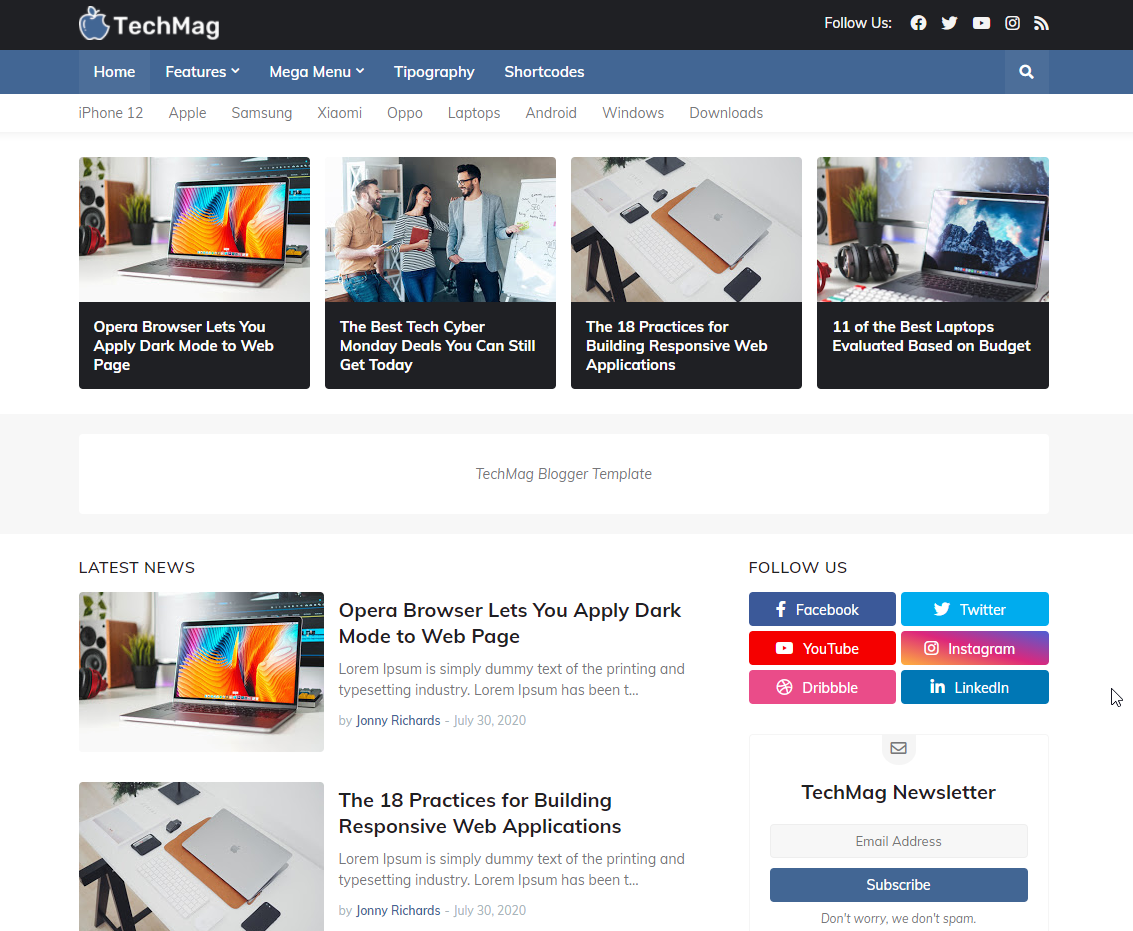Select the Windows category link
Screen dimensions: 1133x931
(x=633, y=113)
